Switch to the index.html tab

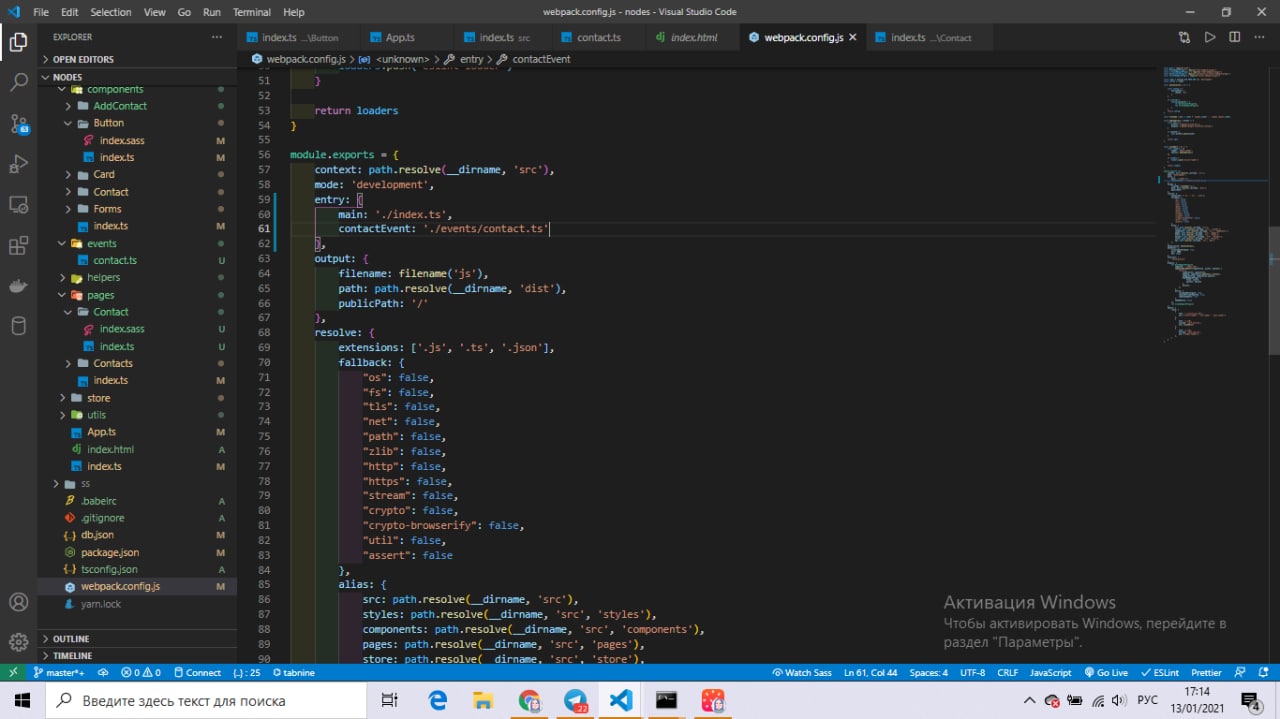[694, 37]
